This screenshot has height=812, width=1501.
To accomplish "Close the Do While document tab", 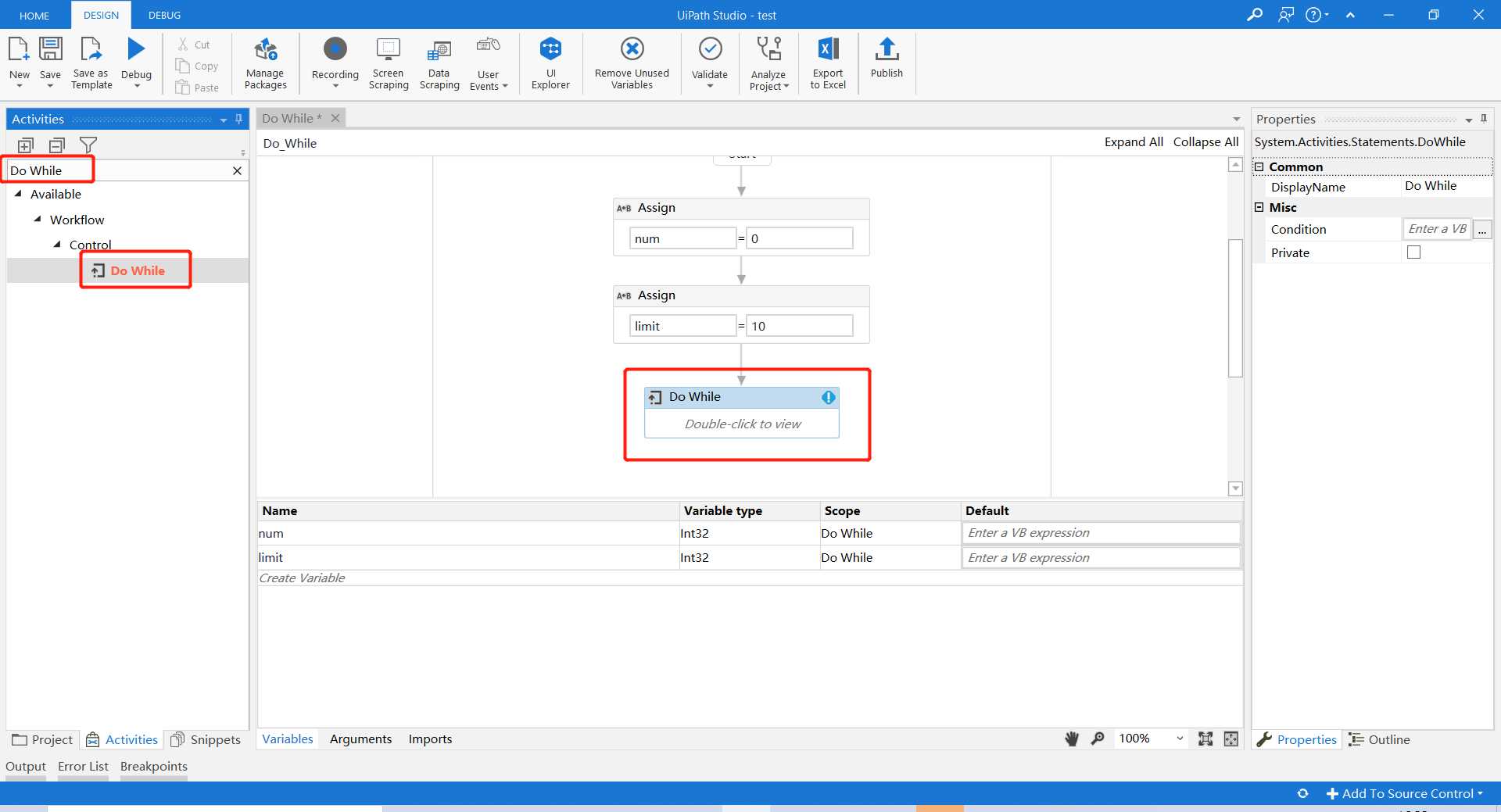I will [335, 118].
